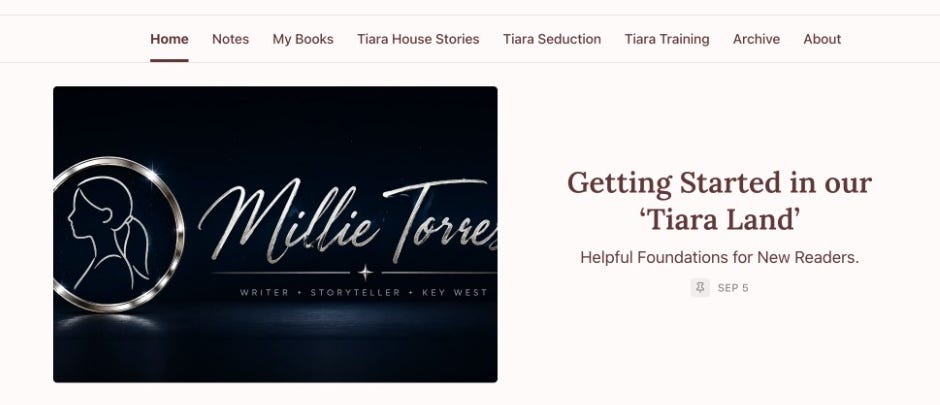Click the four-point star divider in banner
Viewport: 940px width, 405px height.
365,273
